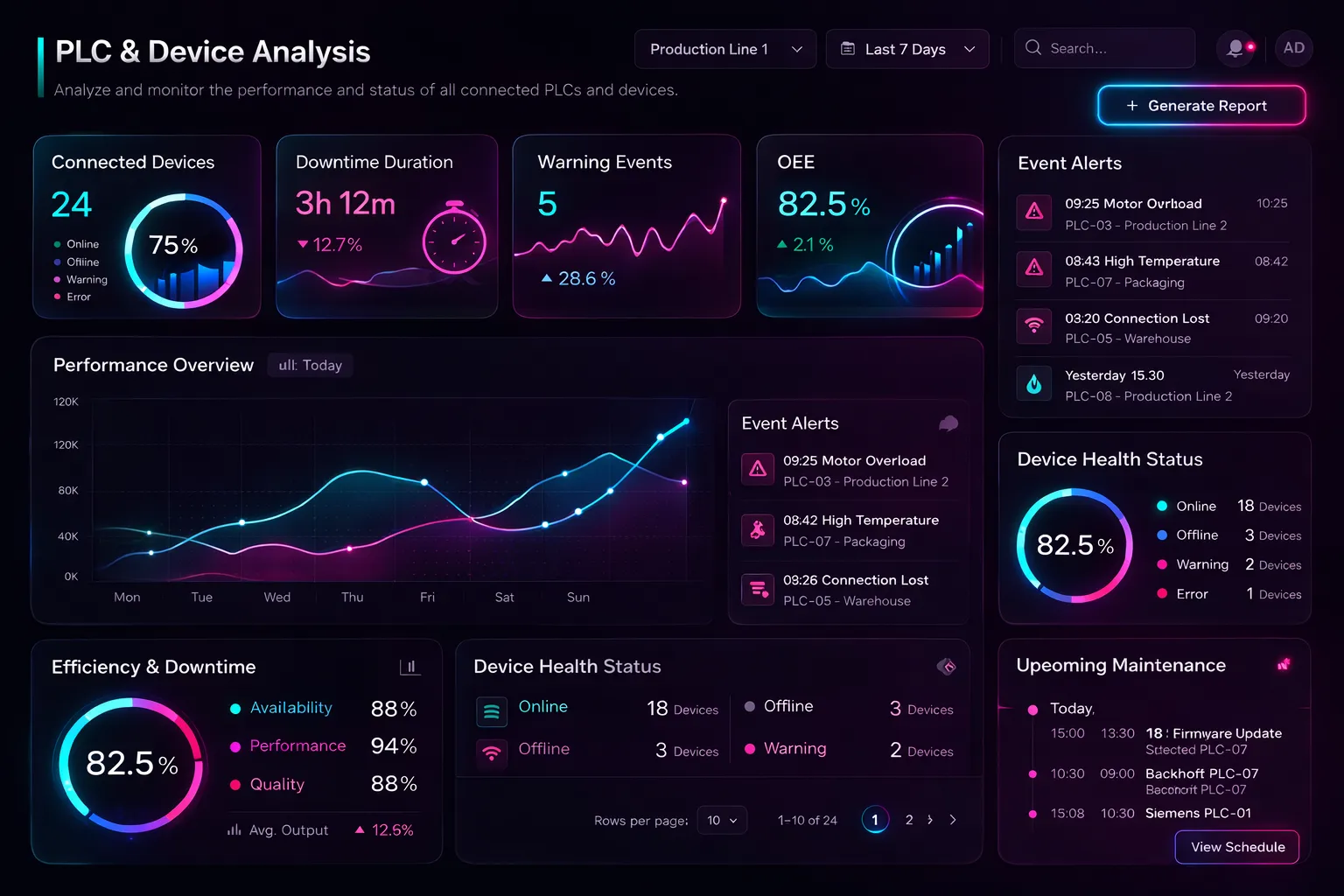Focus the Search input field
The image size is (1344, 896).
click(x=1105, y=48)
